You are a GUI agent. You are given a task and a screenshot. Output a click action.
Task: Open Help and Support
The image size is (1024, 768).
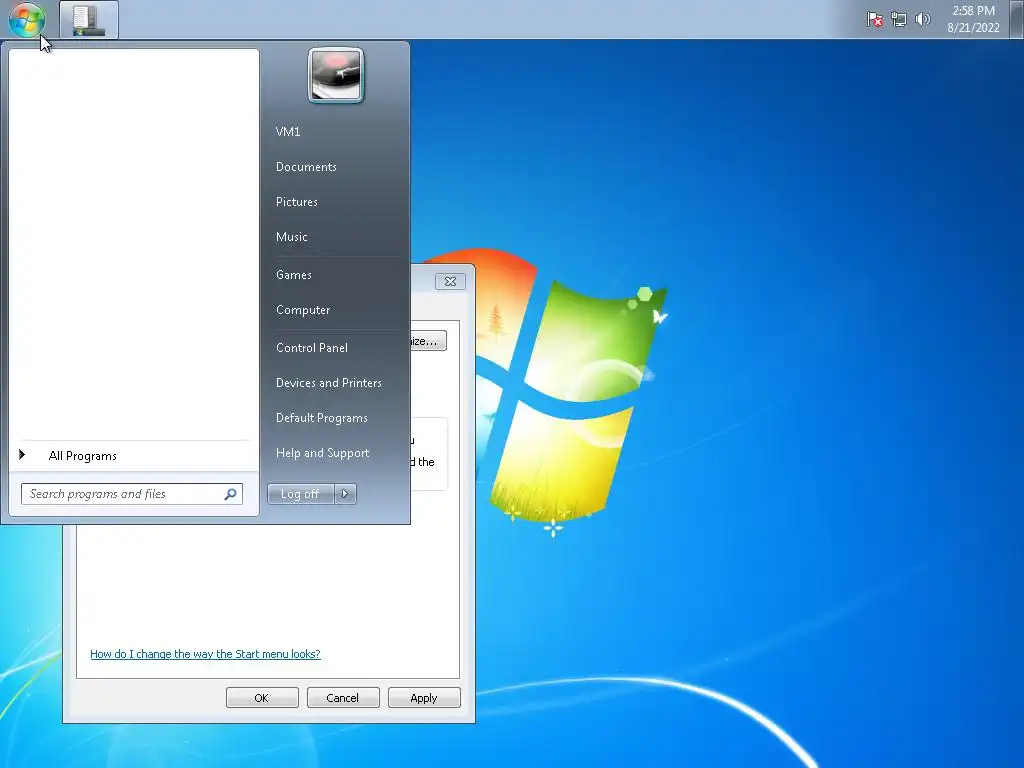[x=323, y=453]
